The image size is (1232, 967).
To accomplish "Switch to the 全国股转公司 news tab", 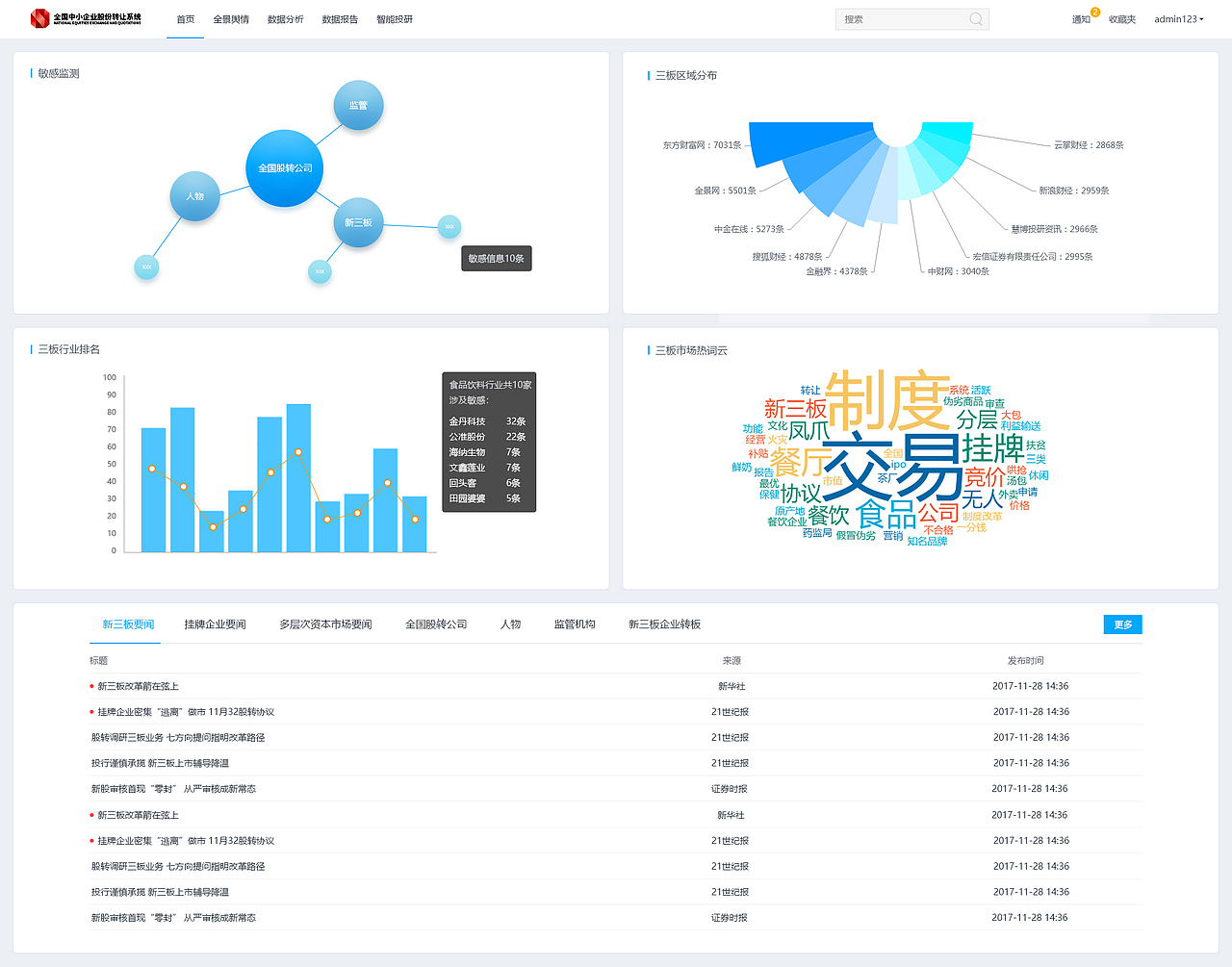I will [x=436, y=624].
